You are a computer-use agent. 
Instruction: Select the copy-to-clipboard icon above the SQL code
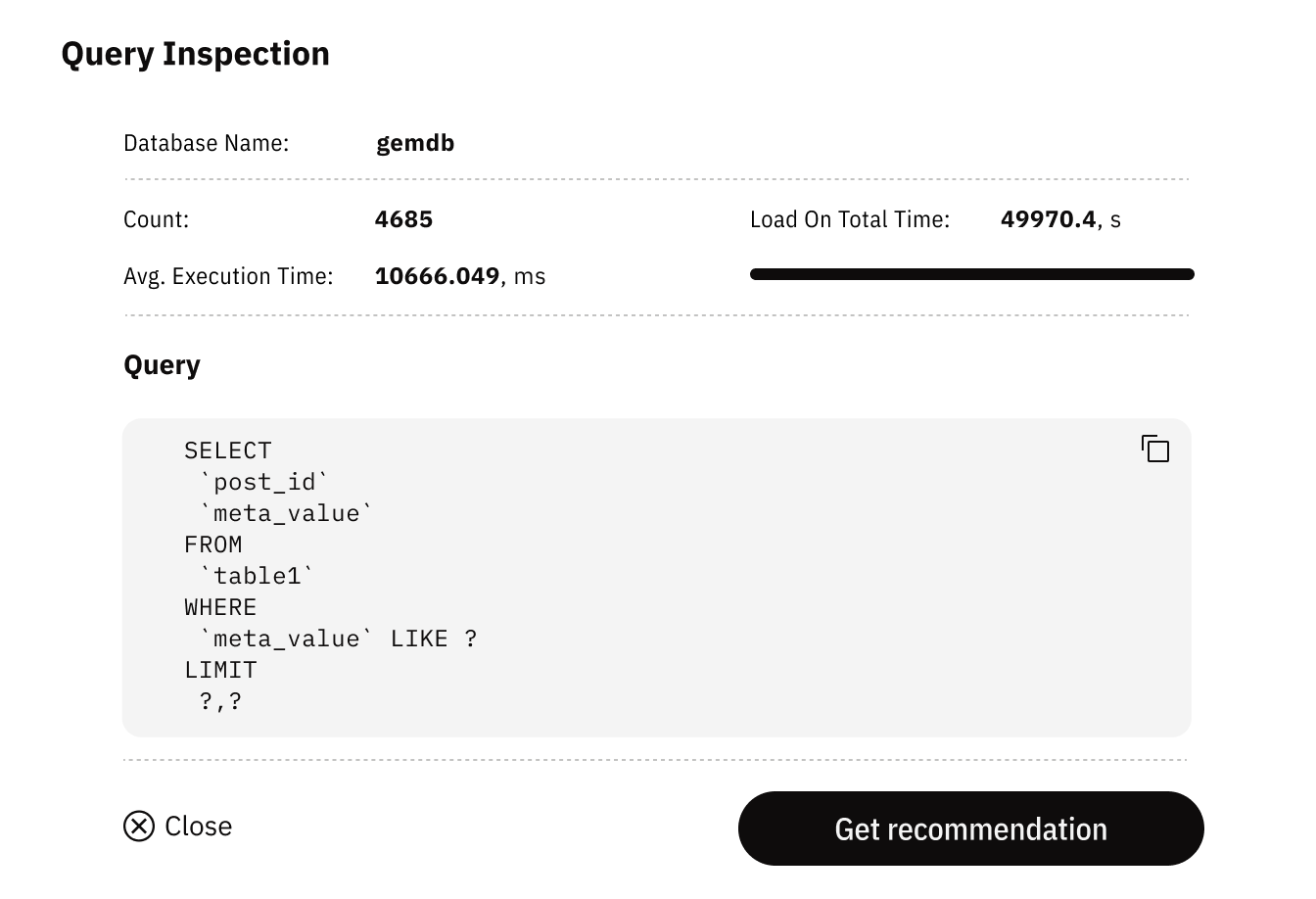[1156, 449]
